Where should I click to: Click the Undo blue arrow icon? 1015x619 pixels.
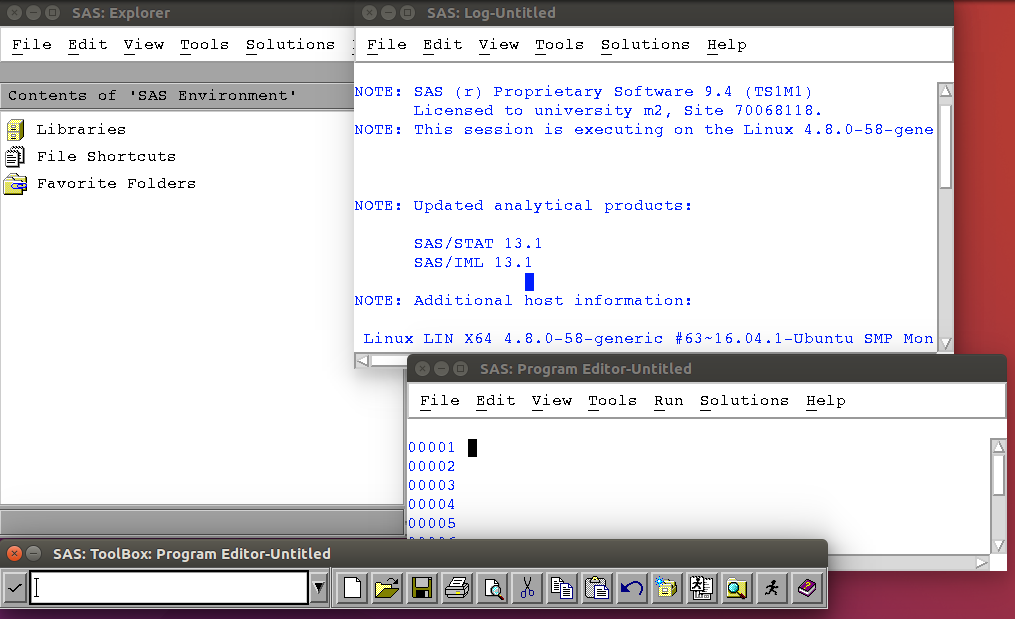point(632,588)
